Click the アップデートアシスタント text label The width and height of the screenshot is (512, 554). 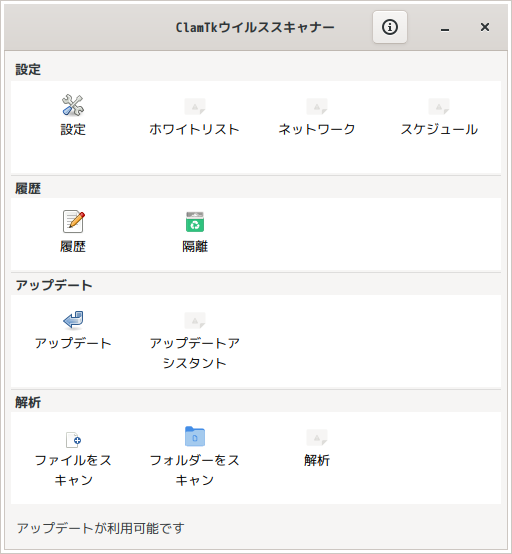pyautogui.click(x=195, y=353)
